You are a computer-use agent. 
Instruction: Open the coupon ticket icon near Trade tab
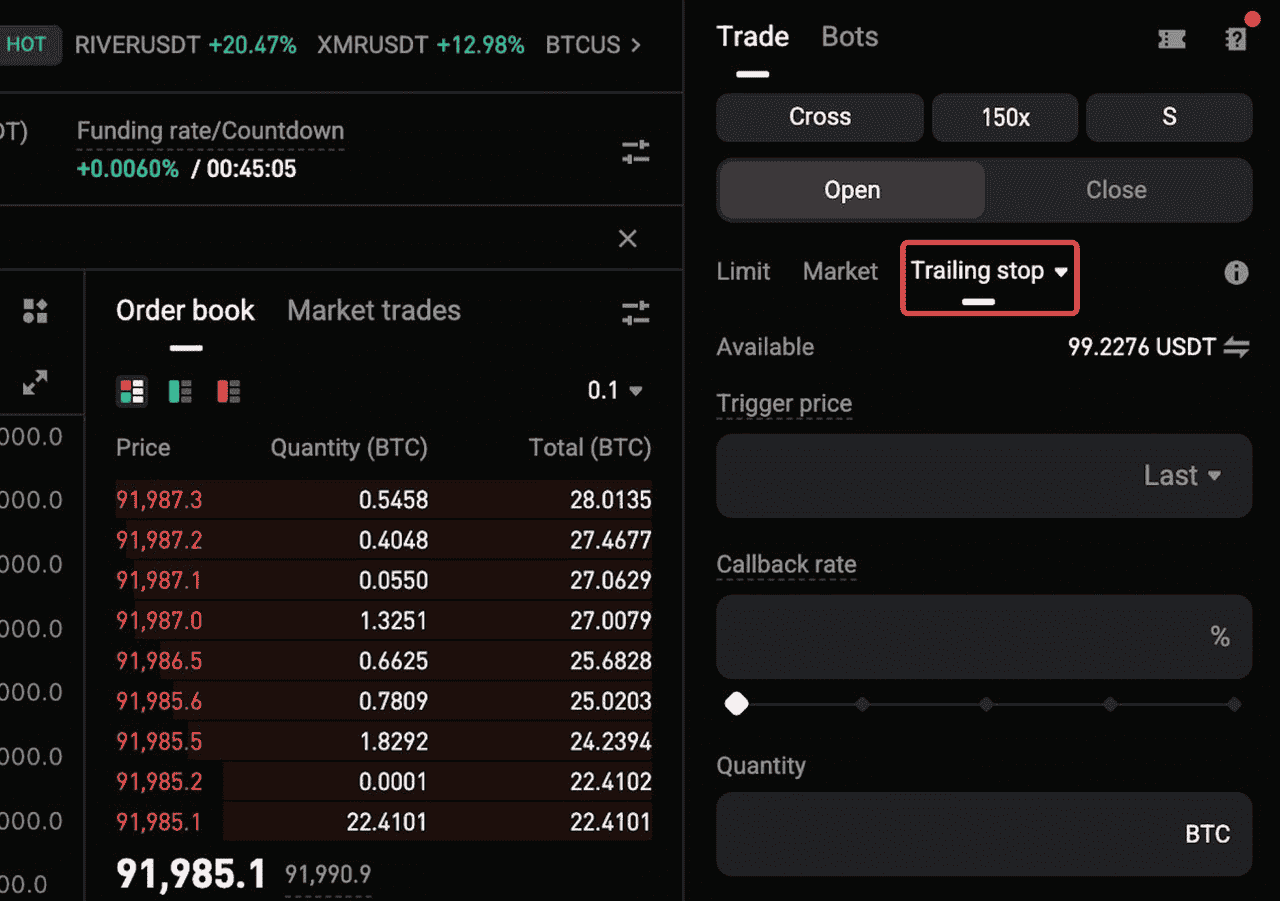(1171, 38)
